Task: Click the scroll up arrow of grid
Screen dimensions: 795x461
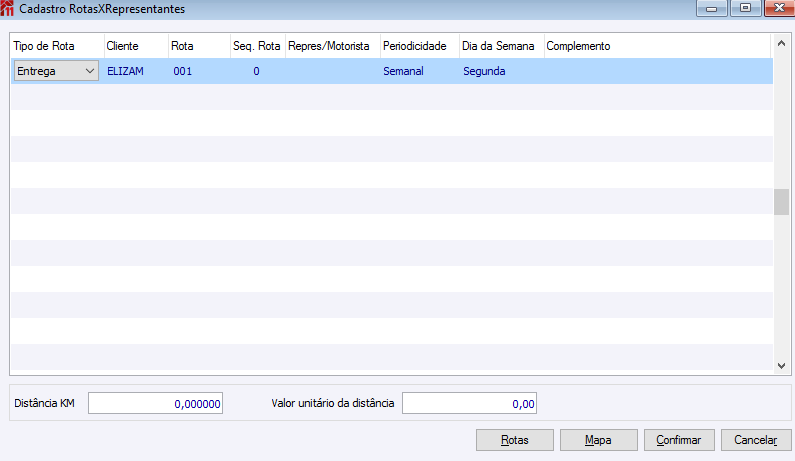Action: tap(781, 44)
